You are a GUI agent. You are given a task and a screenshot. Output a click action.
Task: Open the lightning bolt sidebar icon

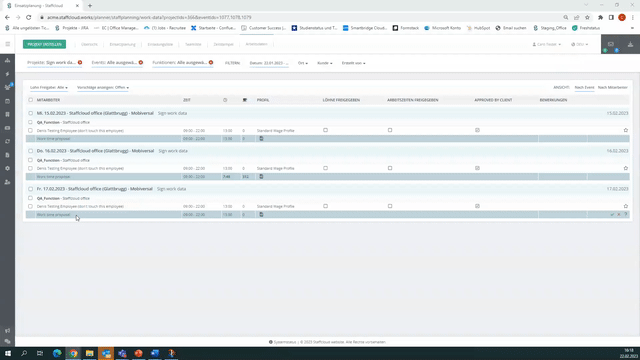pos(7,74)
